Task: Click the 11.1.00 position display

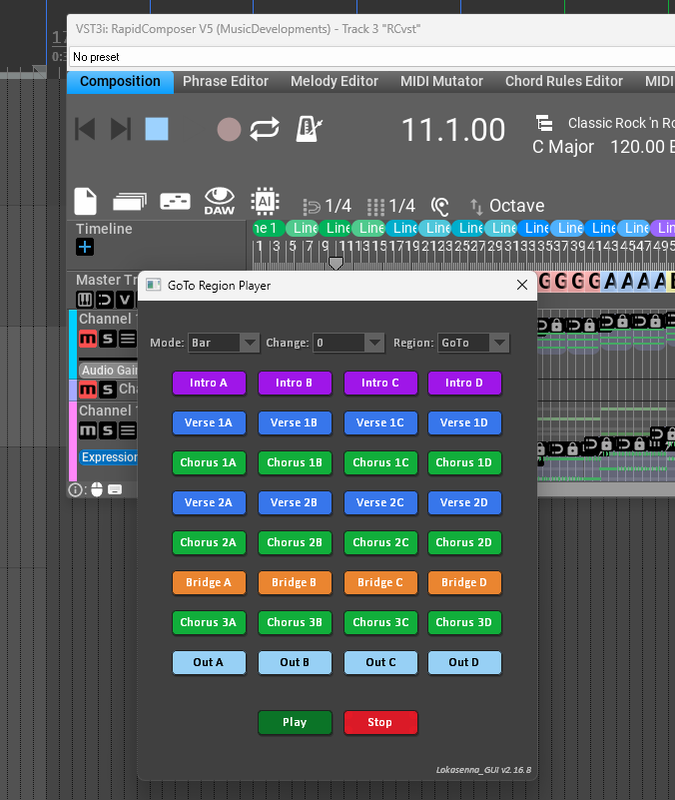Action: (x=453, y=130)
